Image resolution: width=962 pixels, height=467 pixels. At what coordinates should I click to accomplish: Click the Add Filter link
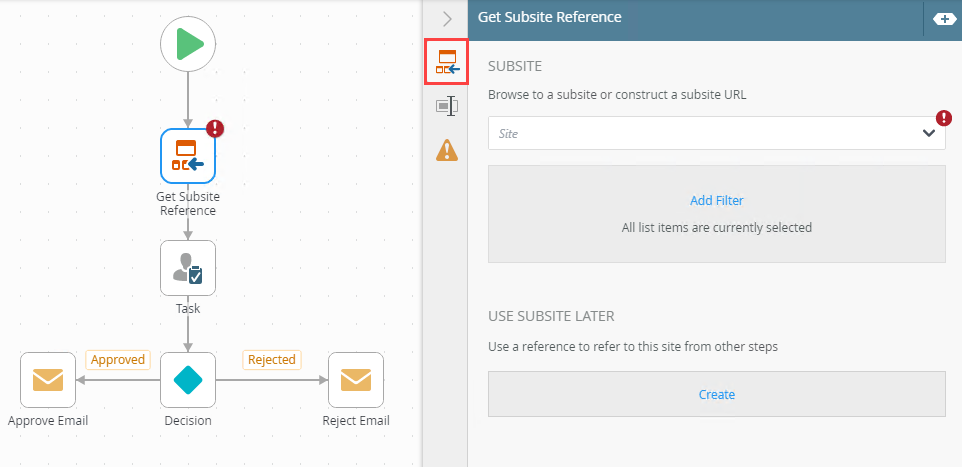[x=716, y=200]
